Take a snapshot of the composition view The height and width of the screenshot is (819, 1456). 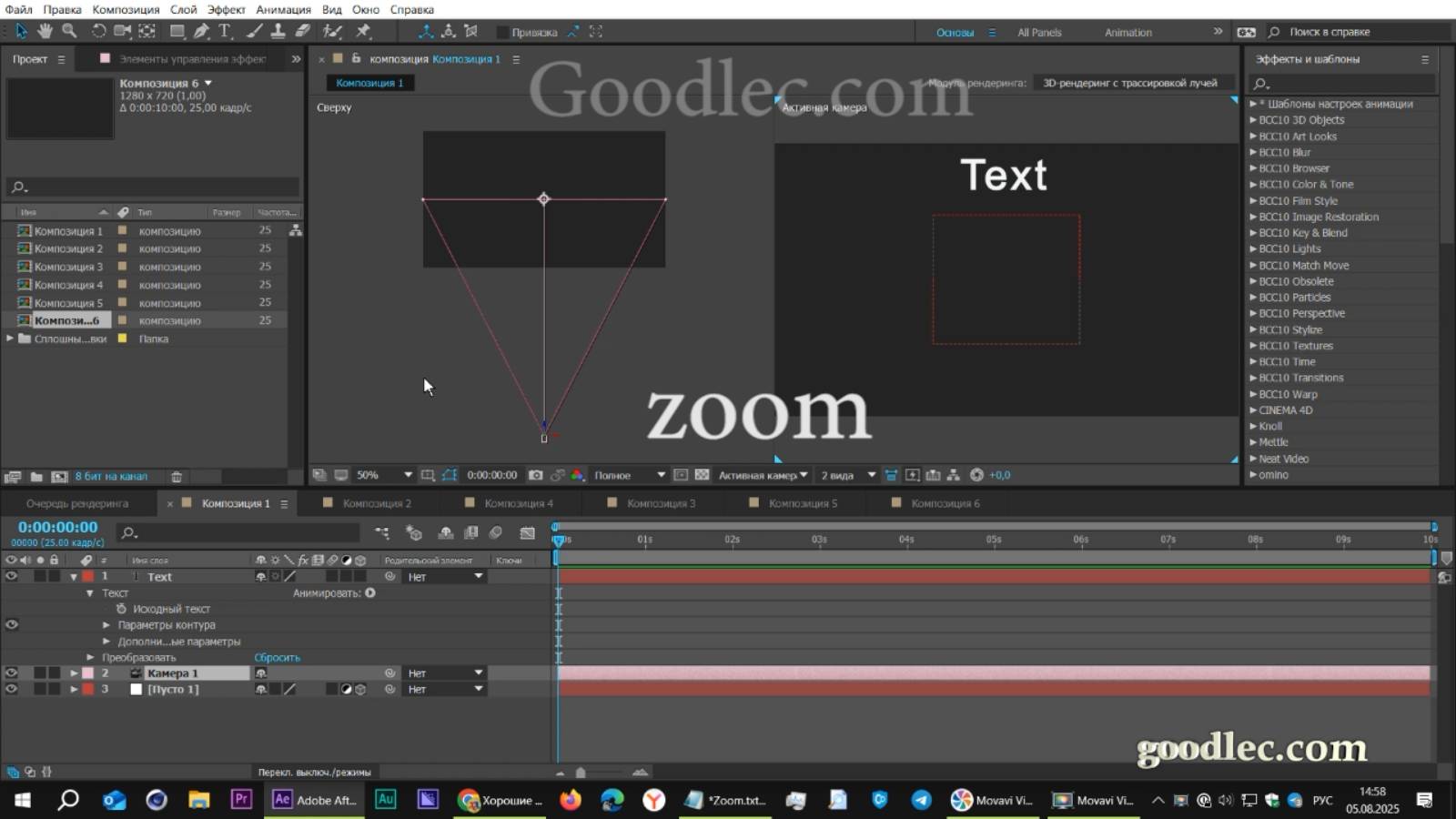[x=536, y=474]
